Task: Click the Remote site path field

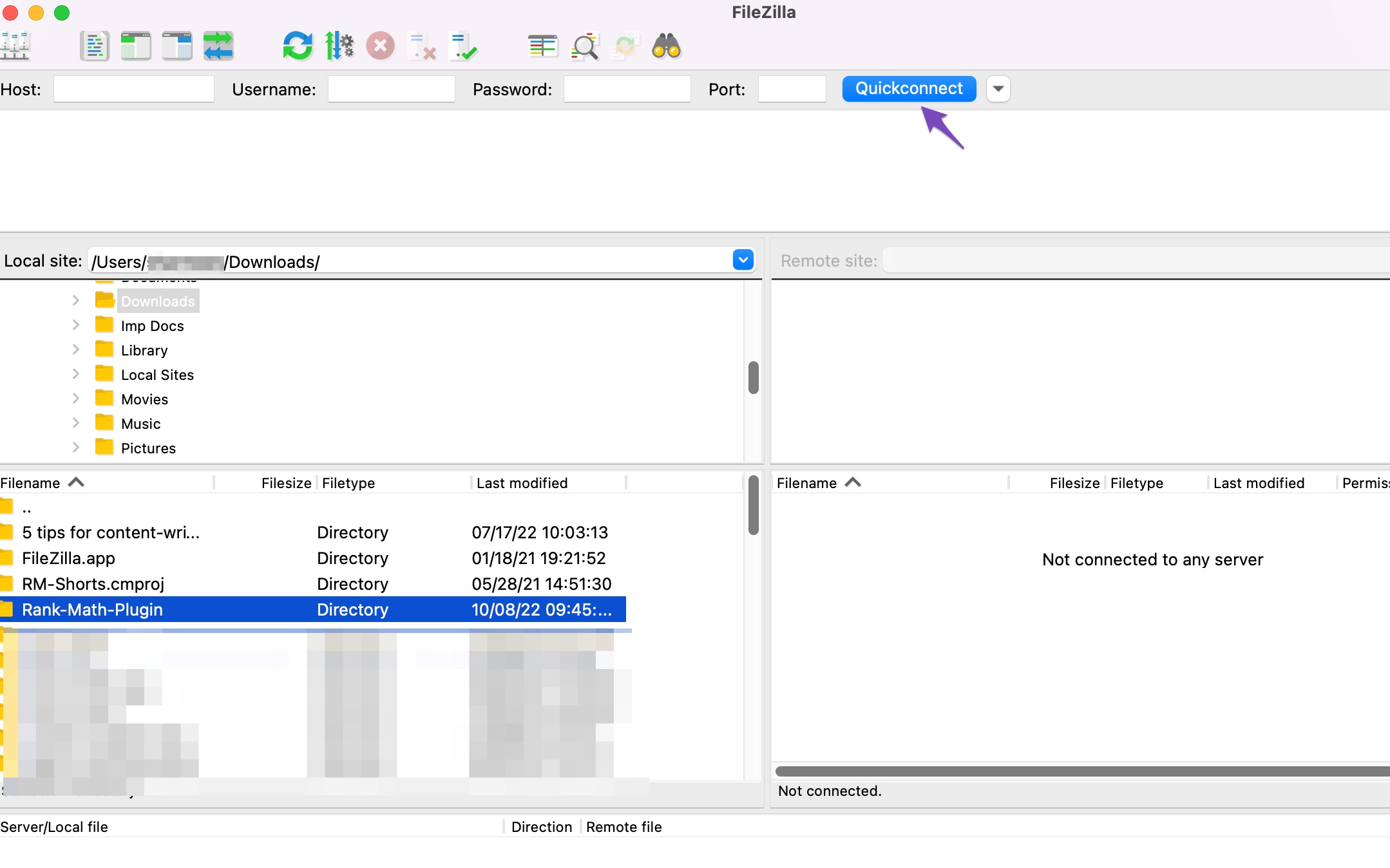Action: pyautogui.click(x=1136, y=261)
